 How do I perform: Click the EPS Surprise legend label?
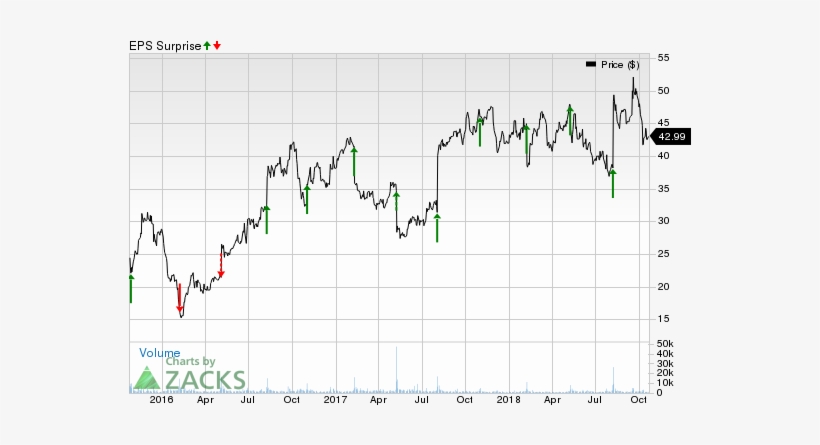tap(165, 46)
